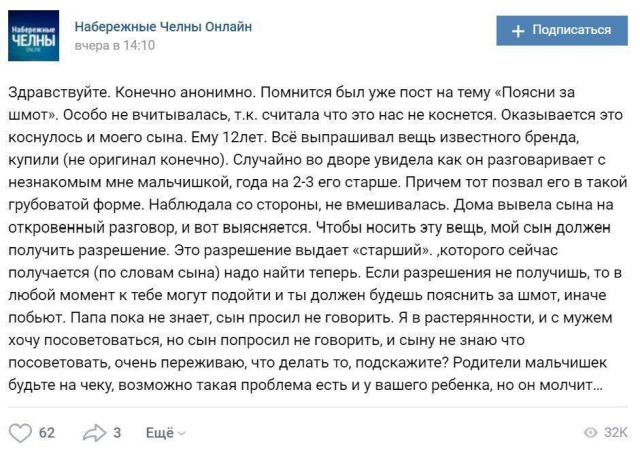Like the post with the heart icon
The height and width of the screenshot is (456, 640).
pyautogui.click(x=20, y=433)
